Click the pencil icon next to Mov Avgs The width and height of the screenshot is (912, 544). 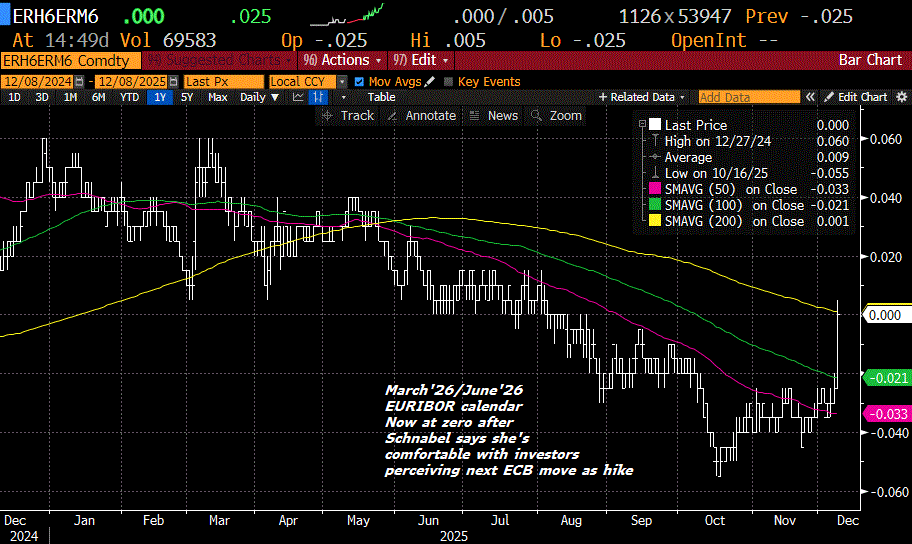pos(430,81)
